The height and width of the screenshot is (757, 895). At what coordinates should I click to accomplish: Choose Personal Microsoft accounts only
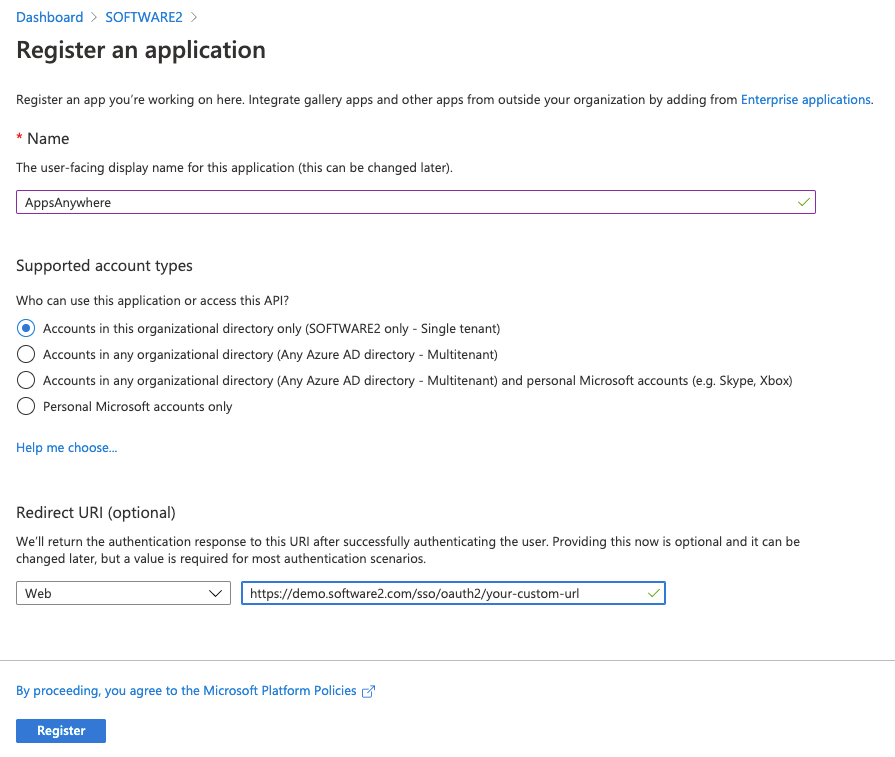pyautogui.click(x=26, y=406)
